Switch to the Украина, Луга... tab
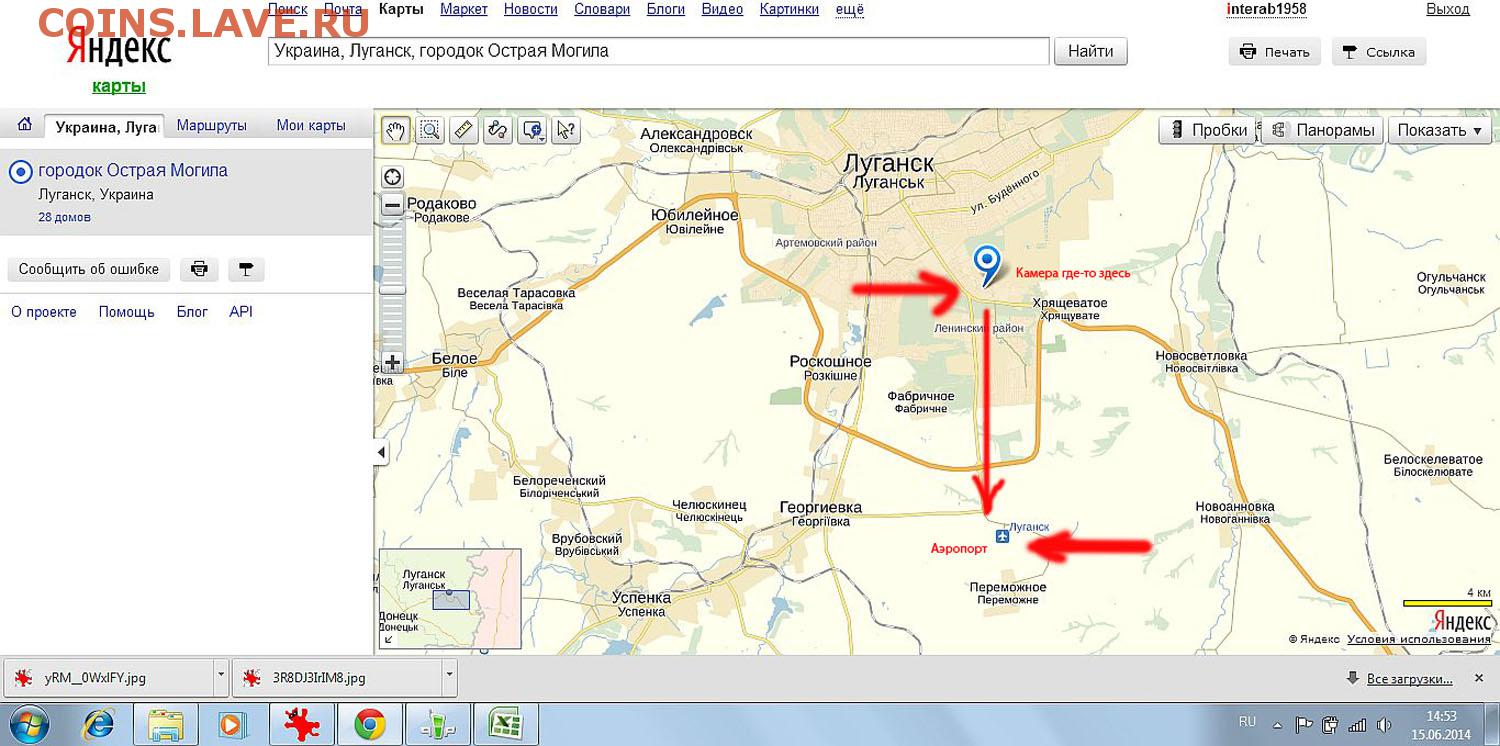This screenshot has height=746, width=1500. (106, 127)
